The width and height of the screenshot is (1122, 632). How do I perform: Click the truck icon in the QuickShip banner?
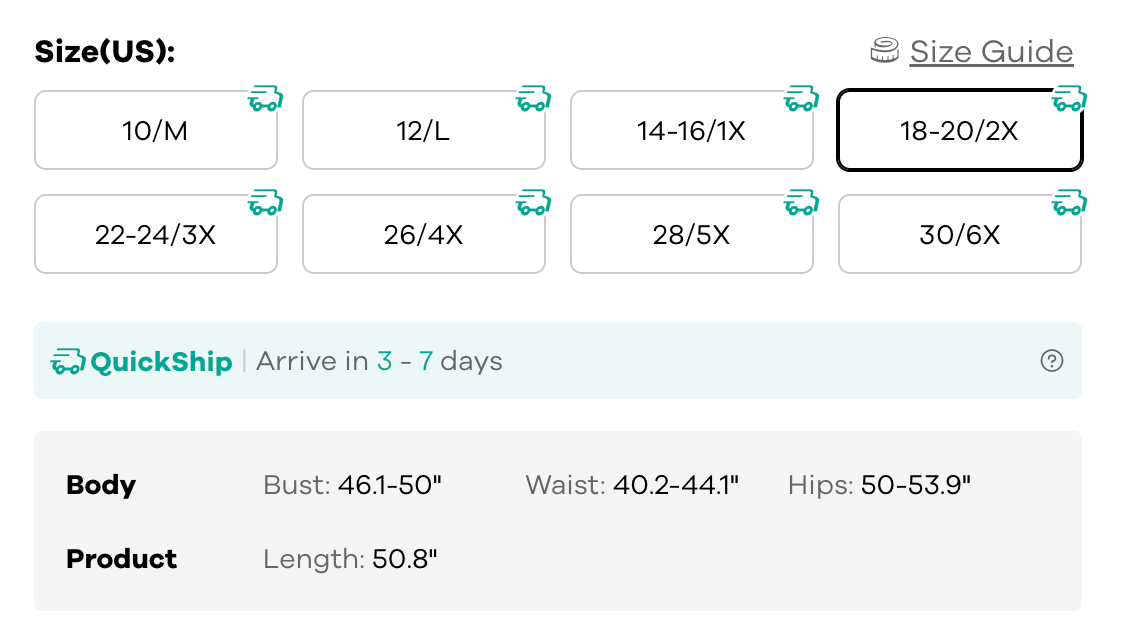pyautogui.click(x=68, y=361)
